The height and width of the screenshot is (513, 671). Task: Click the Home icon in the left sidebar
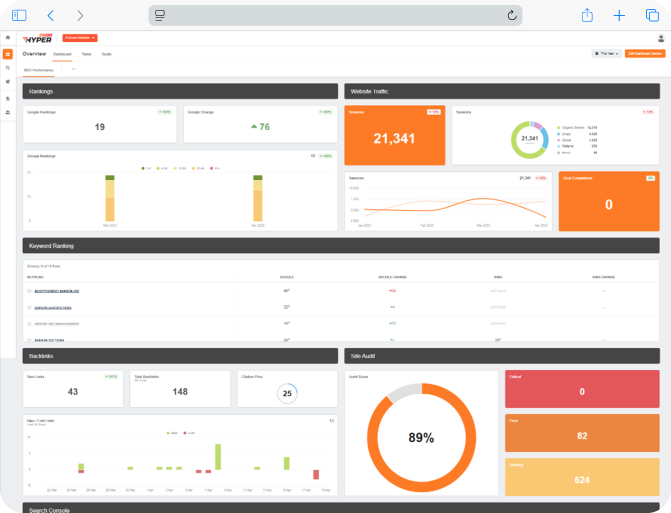coord(8,38)
